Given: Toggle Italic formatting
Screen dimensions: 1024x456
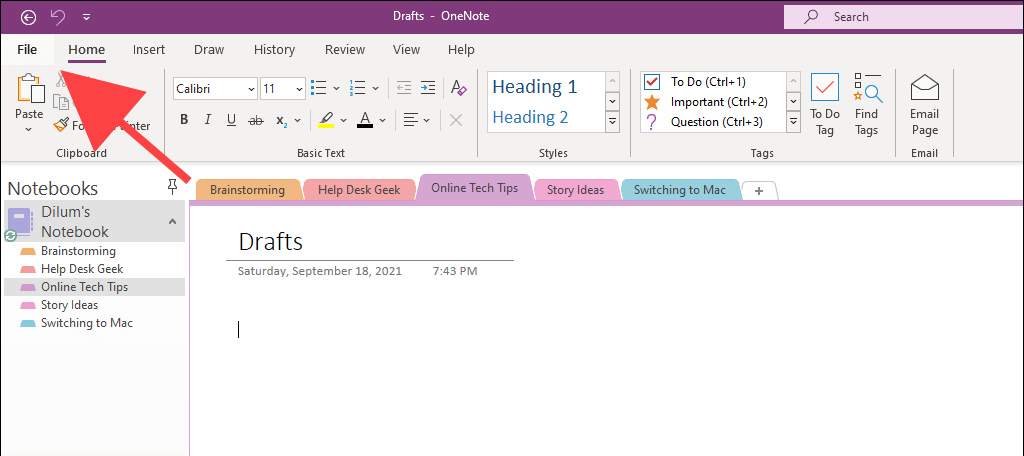Looking at the screenshot, I should point(208,120).
